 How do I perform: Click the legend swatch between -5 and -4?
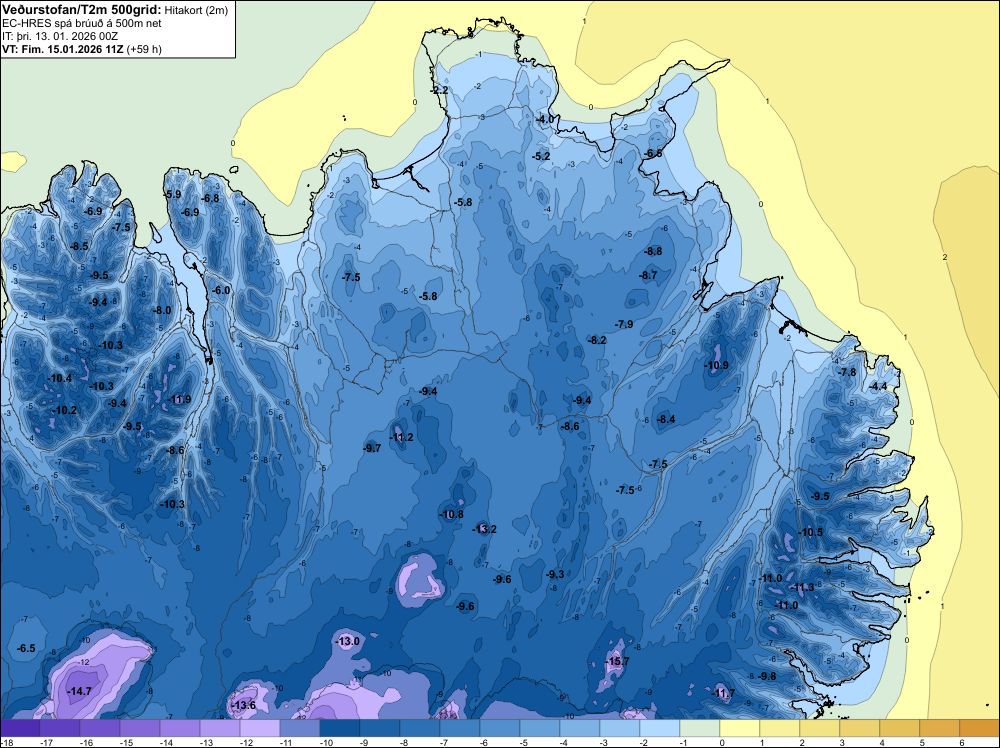click(x=540, y=728)
